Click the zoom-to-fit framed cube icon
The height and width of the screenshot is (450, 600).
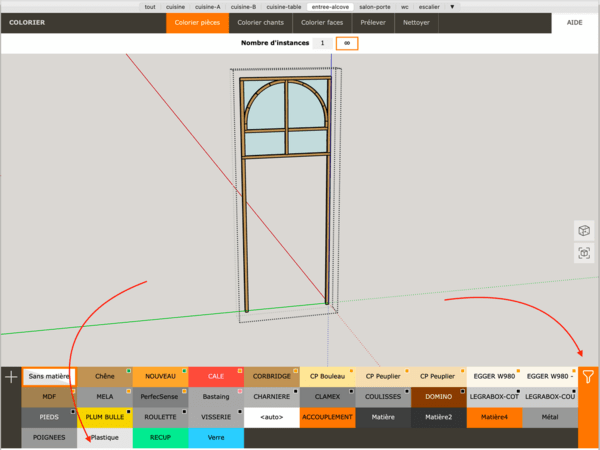tap(584, 254)
